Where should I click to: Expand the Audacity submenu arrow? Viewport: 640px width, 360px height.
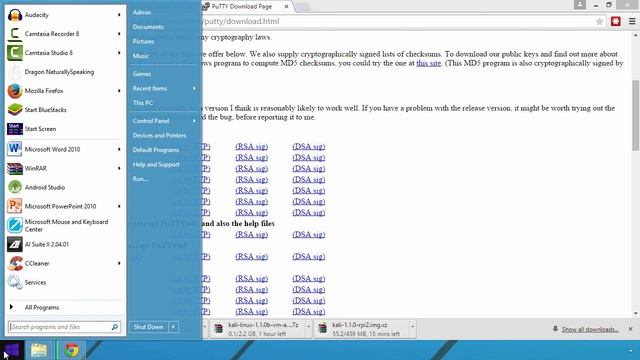[119, 15]
